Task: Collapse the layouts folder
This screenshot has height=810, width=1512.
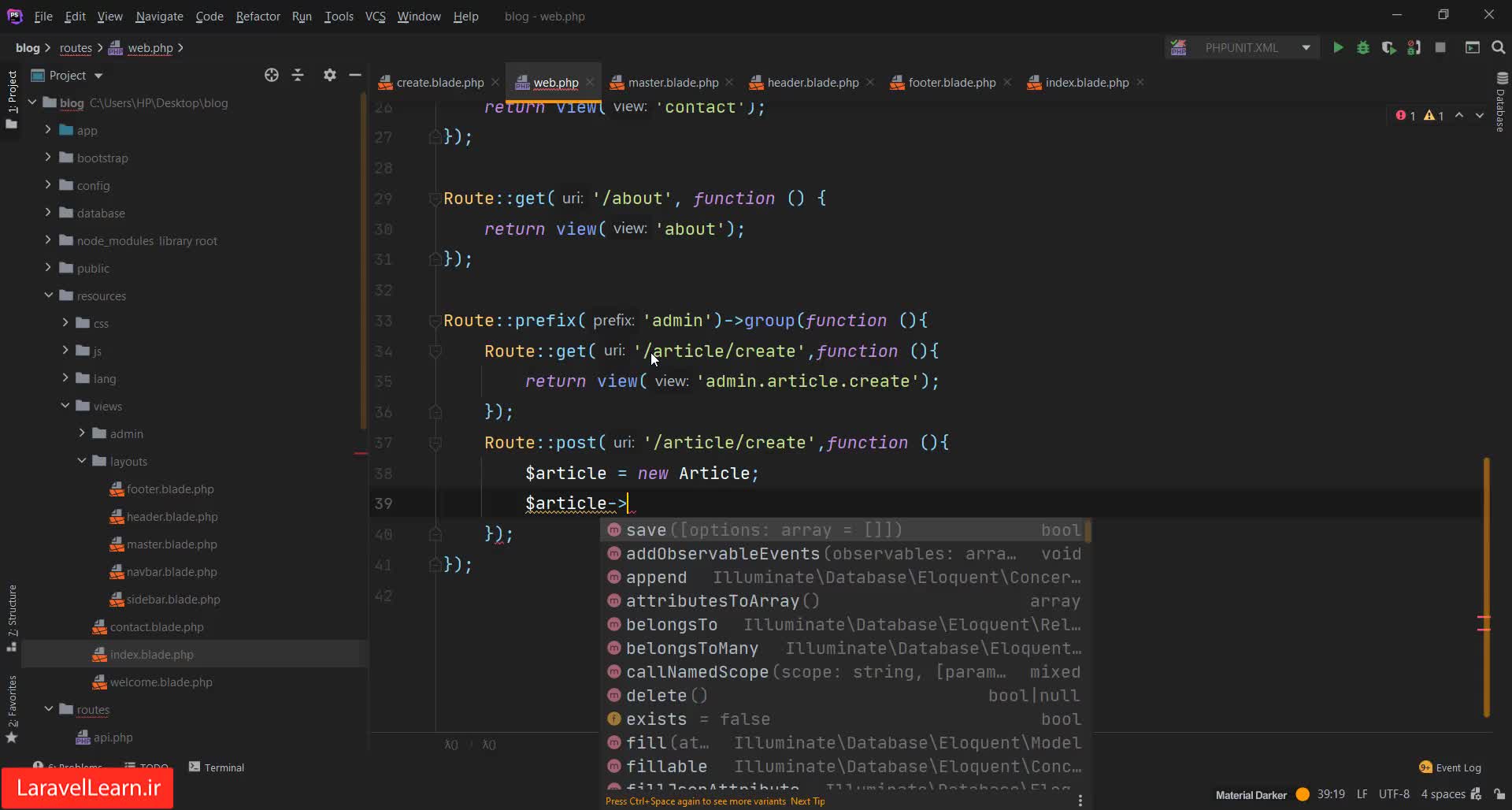Action: click(x=82, y=461)
